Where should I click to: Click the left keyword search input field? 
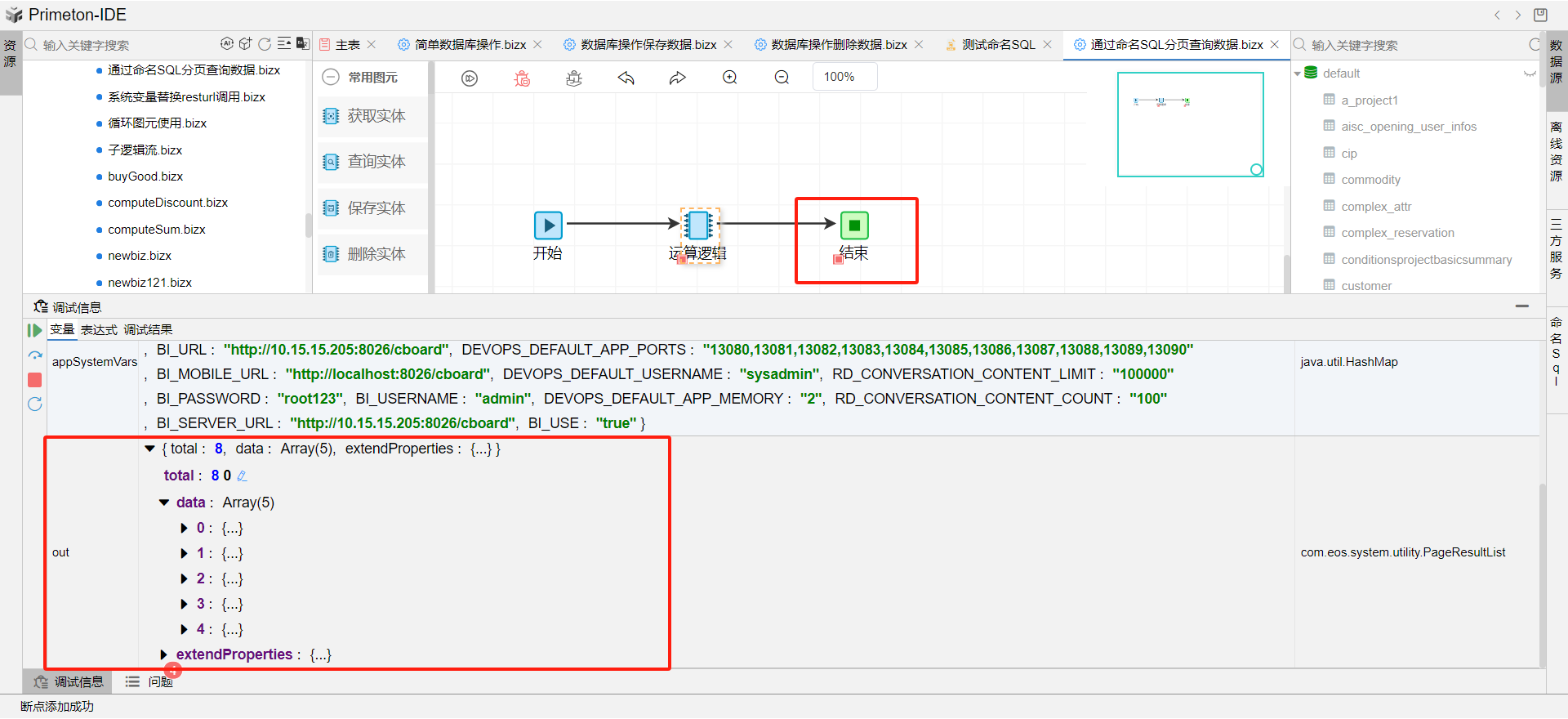point(122,45)
